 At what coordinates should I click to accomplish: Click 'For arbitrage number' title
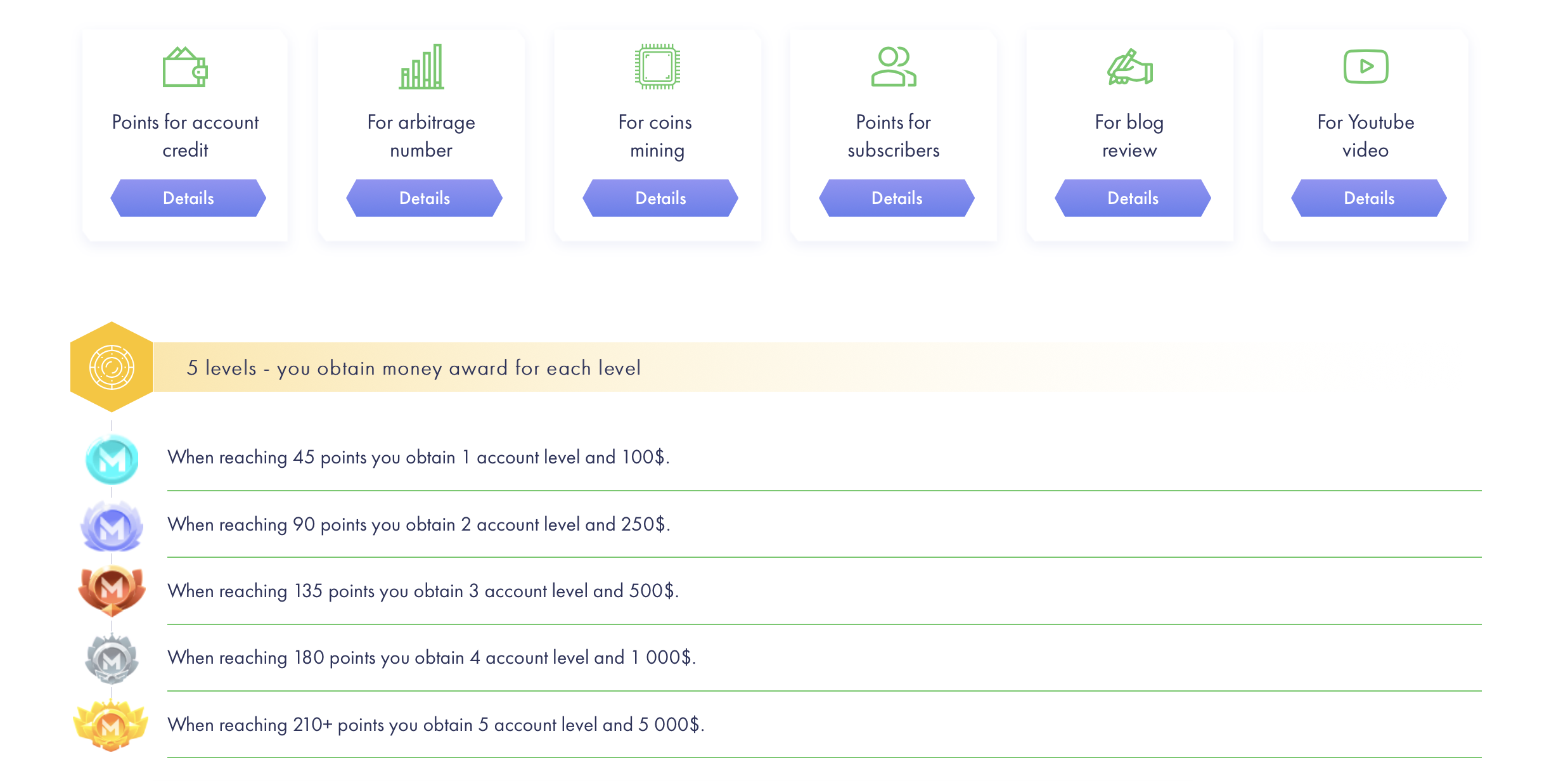point(421,136)
